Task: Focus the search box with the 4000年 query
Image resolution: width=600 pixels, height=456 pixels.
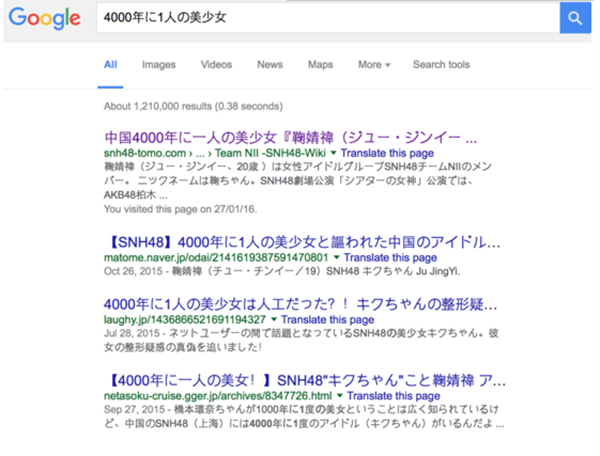Action: tap(328, 18)
